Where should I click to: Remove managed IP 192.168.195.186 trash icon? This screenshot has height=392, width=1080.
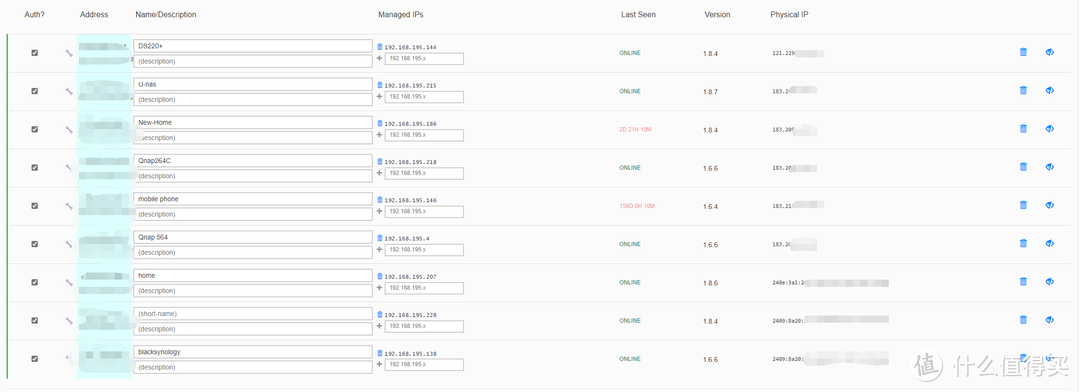click(380, 123)
